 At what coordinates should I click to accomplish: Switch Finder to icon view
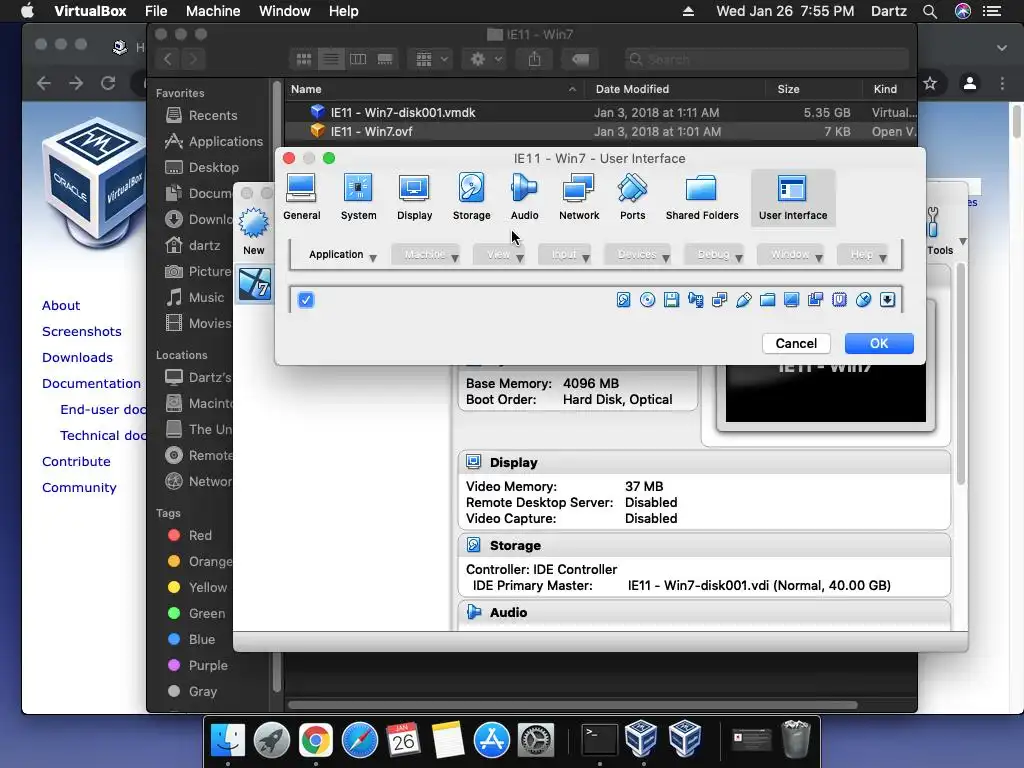click(x=304, y=59)
